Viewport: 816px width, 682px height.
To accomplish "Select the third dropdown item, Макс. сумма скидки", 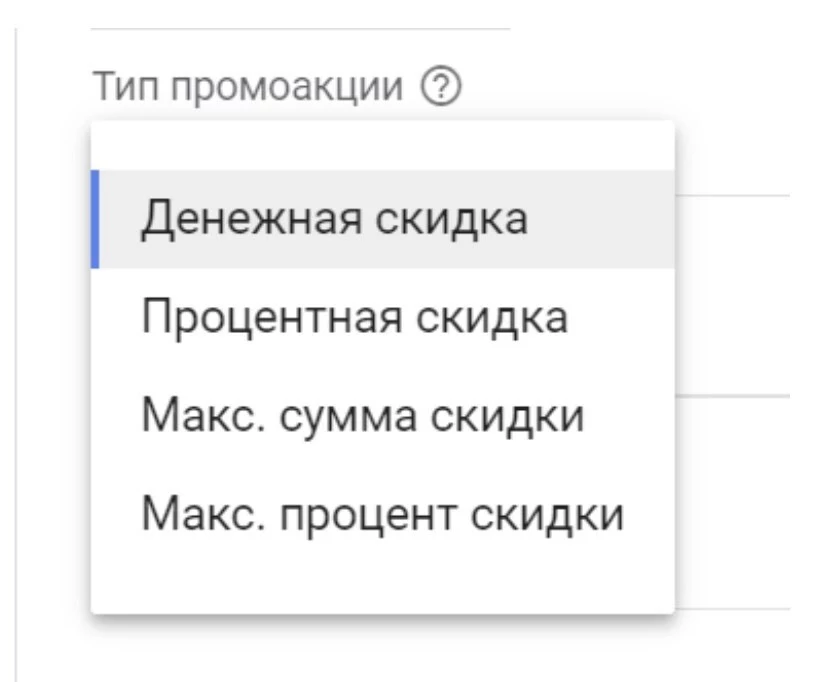I will tap(362, 416).
